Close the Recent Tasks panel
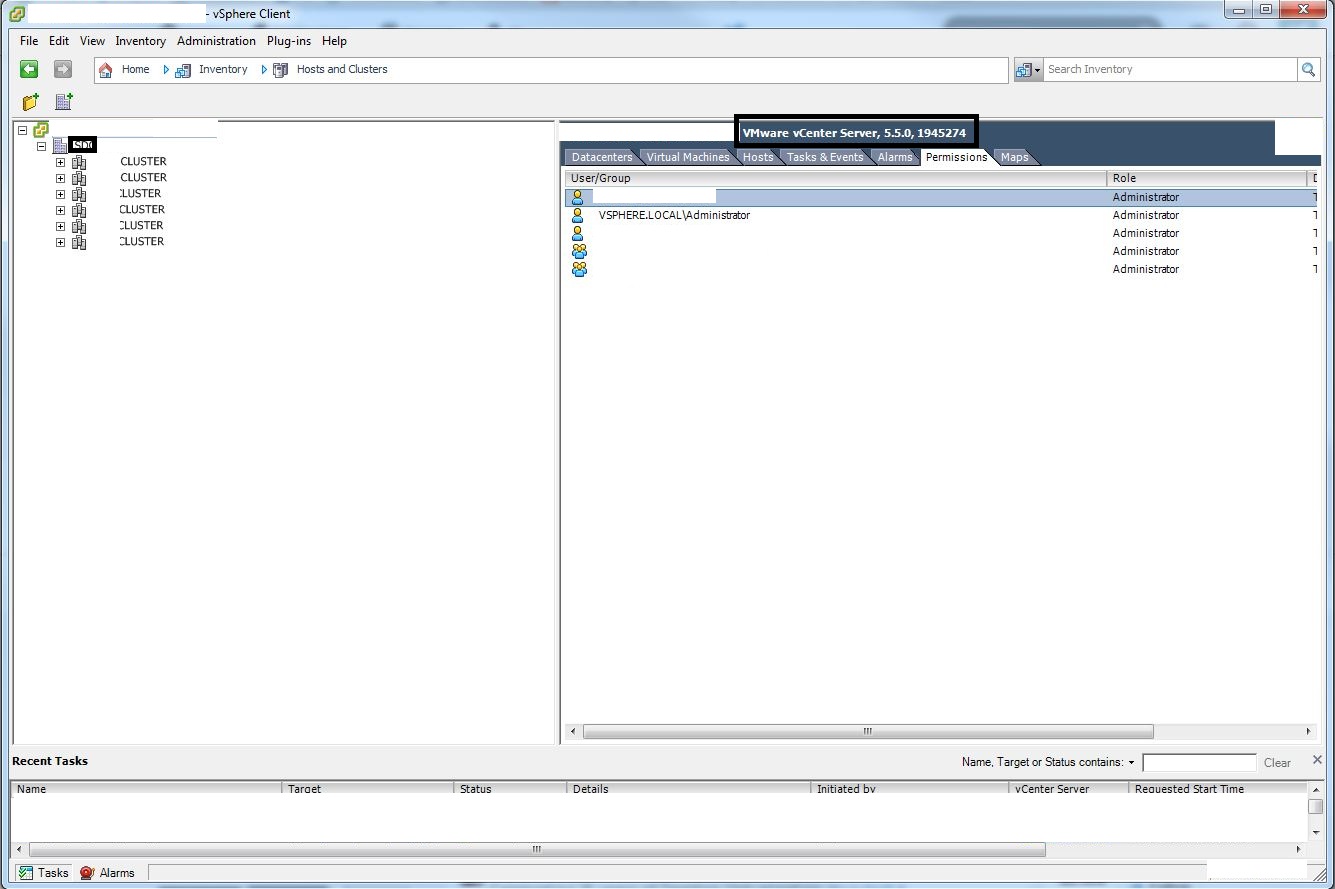This screenshot has height=889, width=1335. 1317,760
